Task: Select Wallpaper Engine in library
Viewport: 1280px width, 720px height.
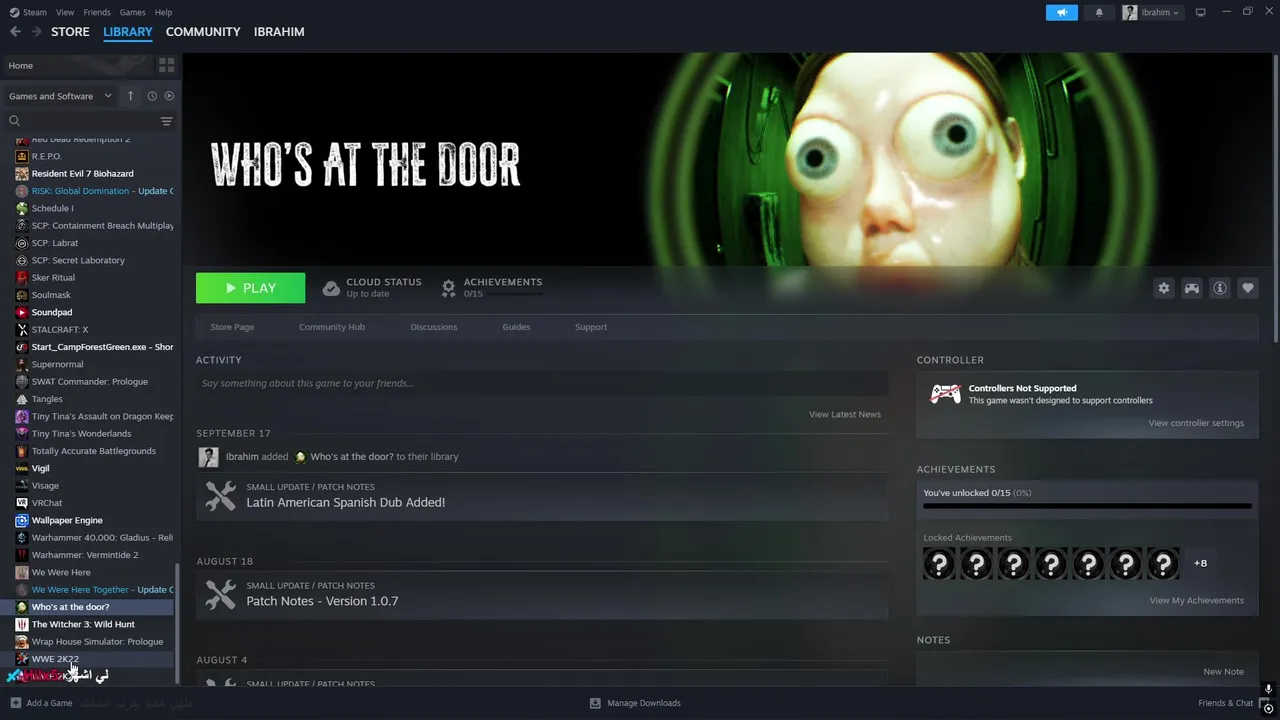Action: [88, 520]
